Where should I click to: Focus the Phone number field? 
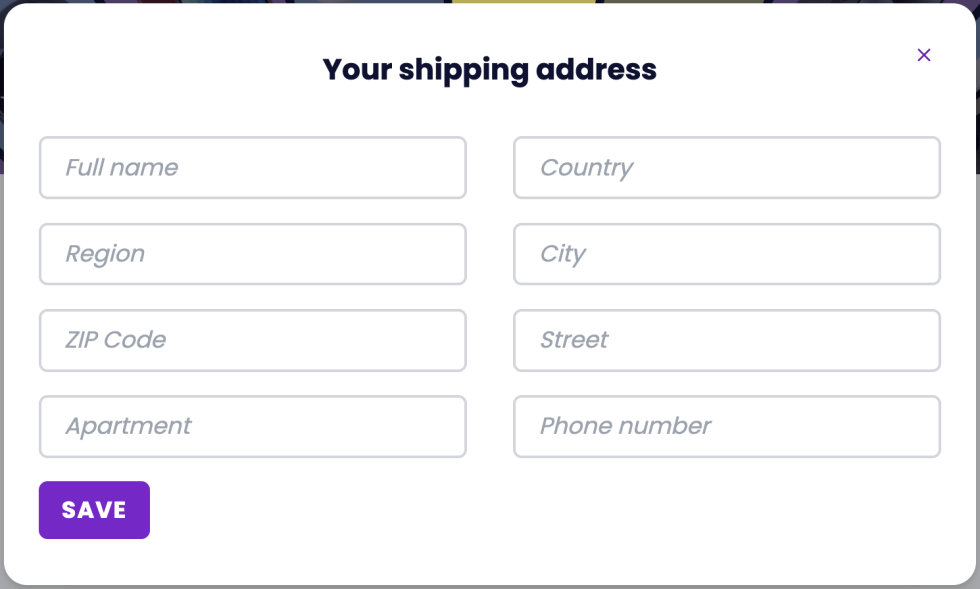tap(726, 426)
